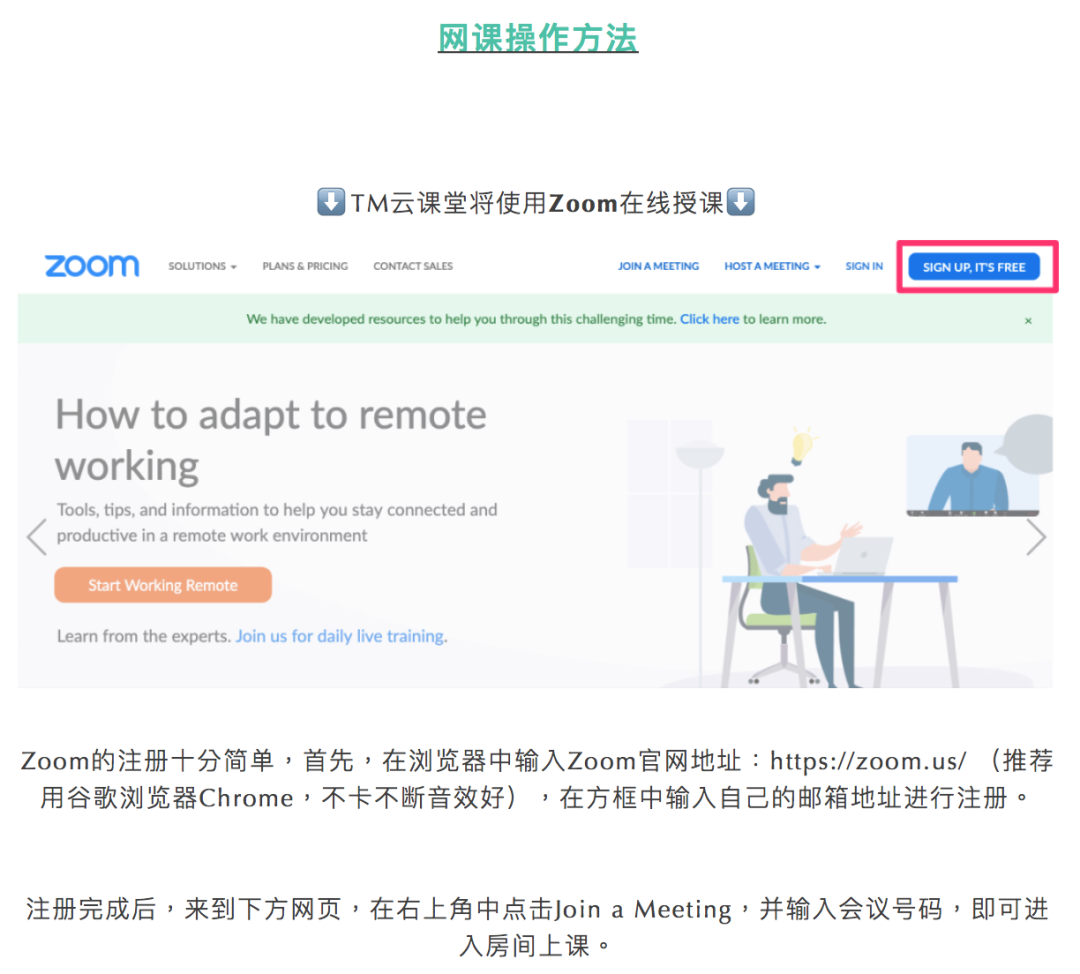
Task: Open 'Click here' link in banner
Action: tap(709, 320)
